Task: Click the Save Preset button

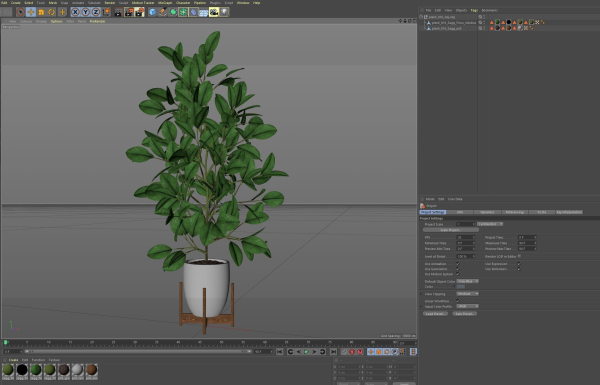Action: [x=465, y=314]
